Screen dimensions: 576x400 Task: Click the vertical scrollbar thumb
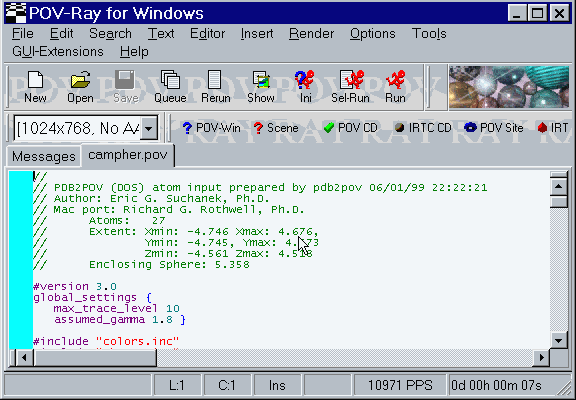pos(558,202)
